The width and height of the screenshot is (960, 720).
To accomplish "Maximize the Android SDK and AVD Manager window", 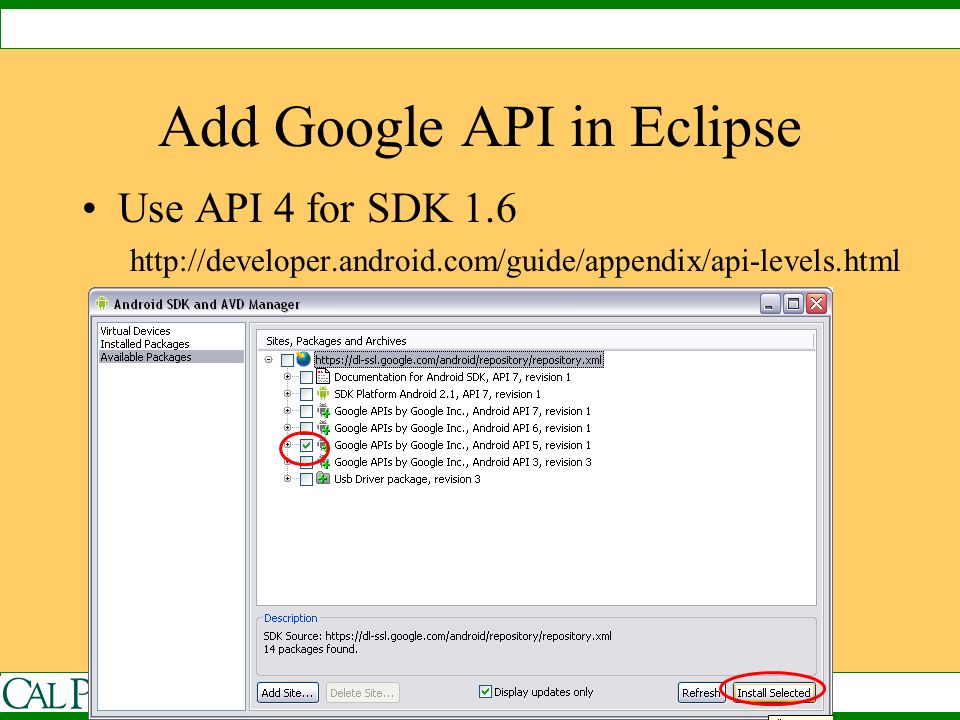I will 793,304.
